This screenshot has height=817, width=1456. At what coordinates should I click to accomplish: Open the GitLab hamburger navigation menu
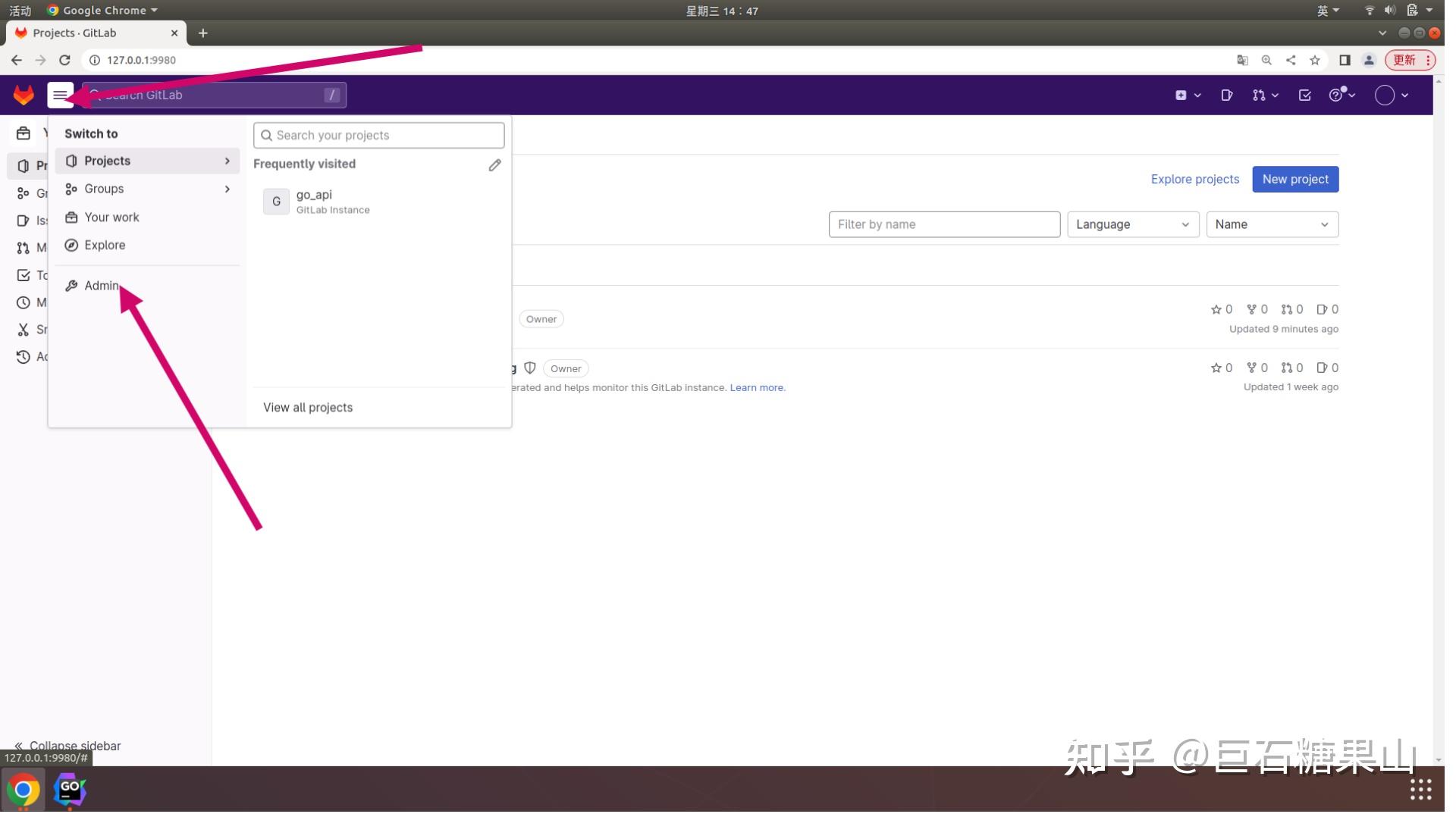tap(61, 95)
